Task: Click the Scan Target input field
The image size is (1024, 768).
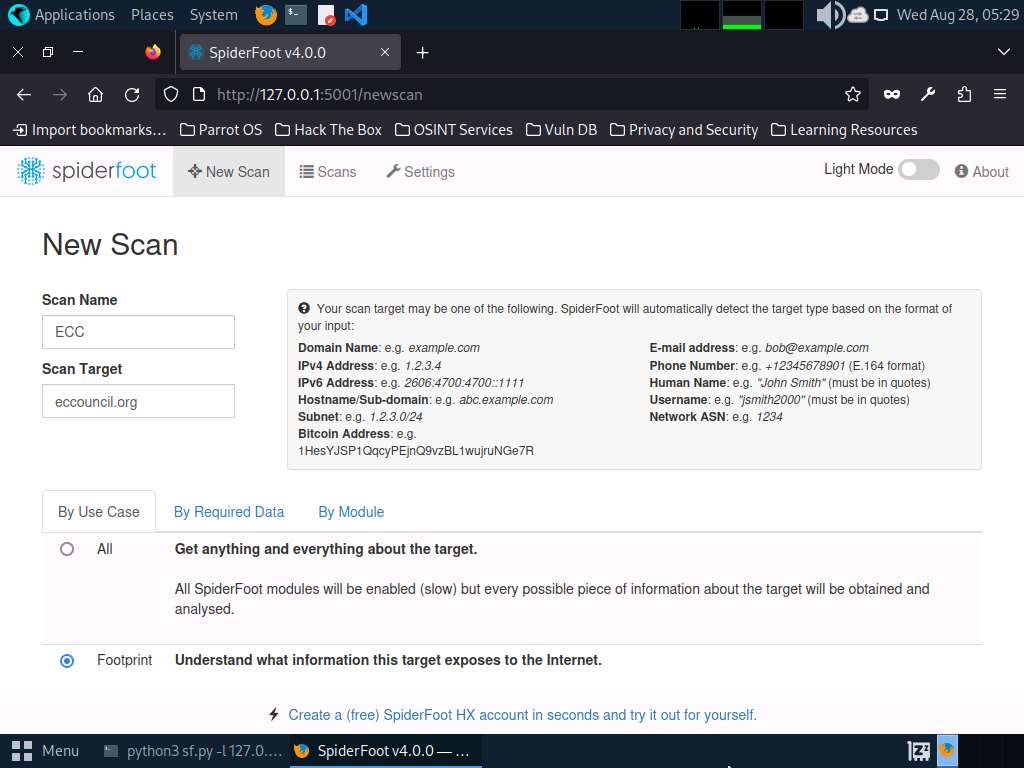Action: [138, 401]
